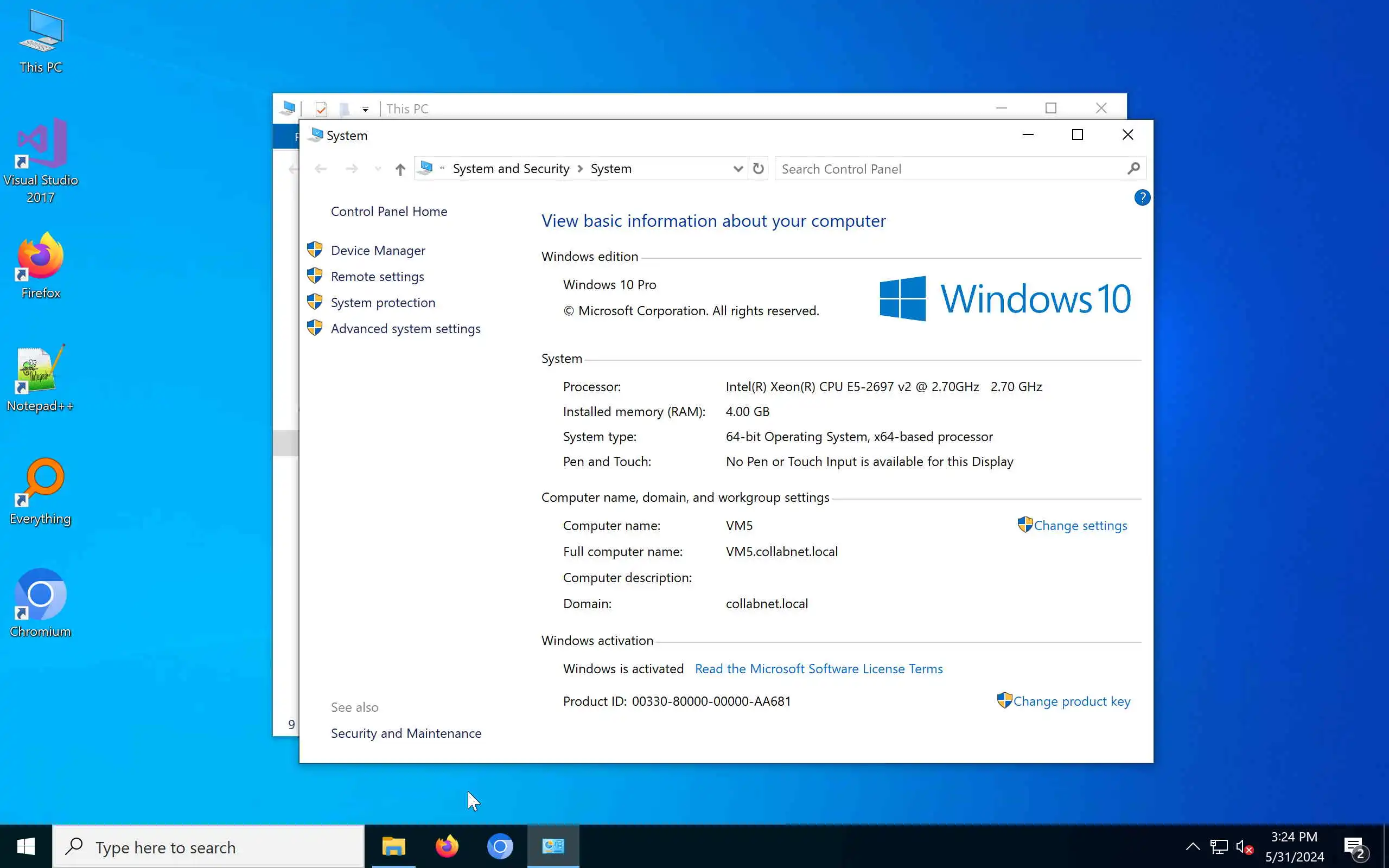Show hidden system tray icons

coord(1192,847)
